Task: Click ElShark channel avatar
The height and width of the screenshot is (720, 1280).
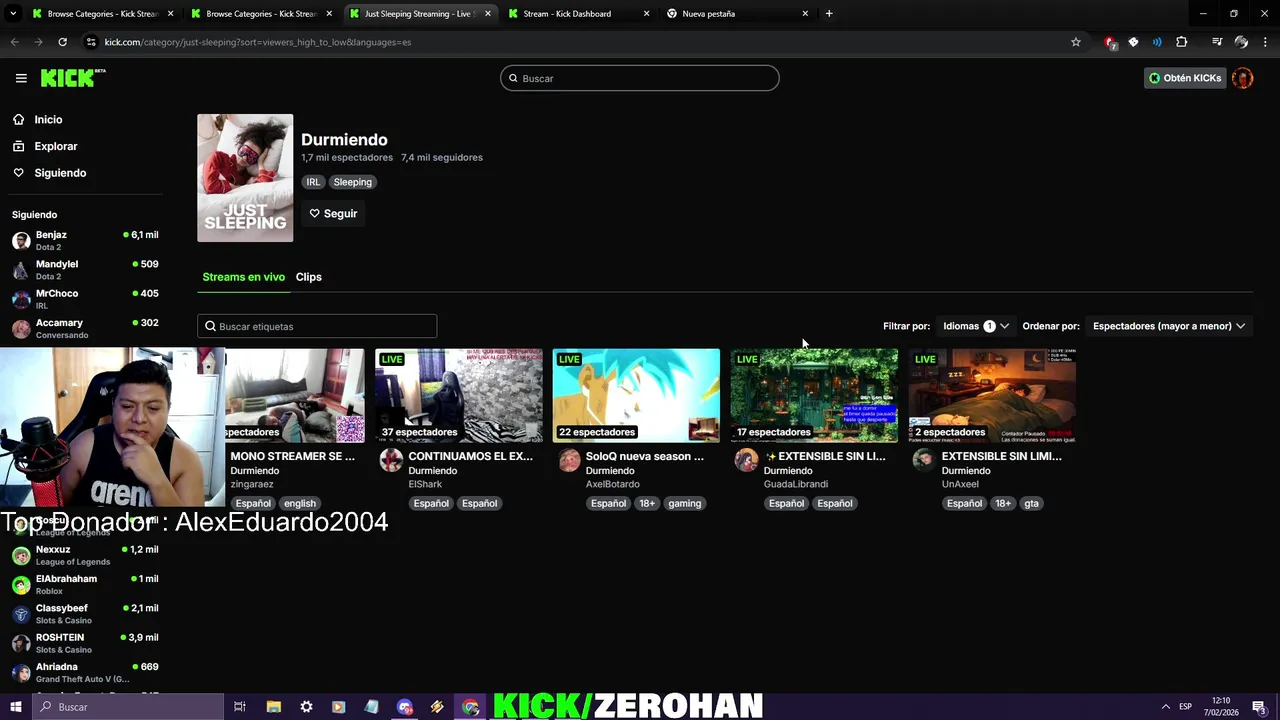Action: point(391,460)
